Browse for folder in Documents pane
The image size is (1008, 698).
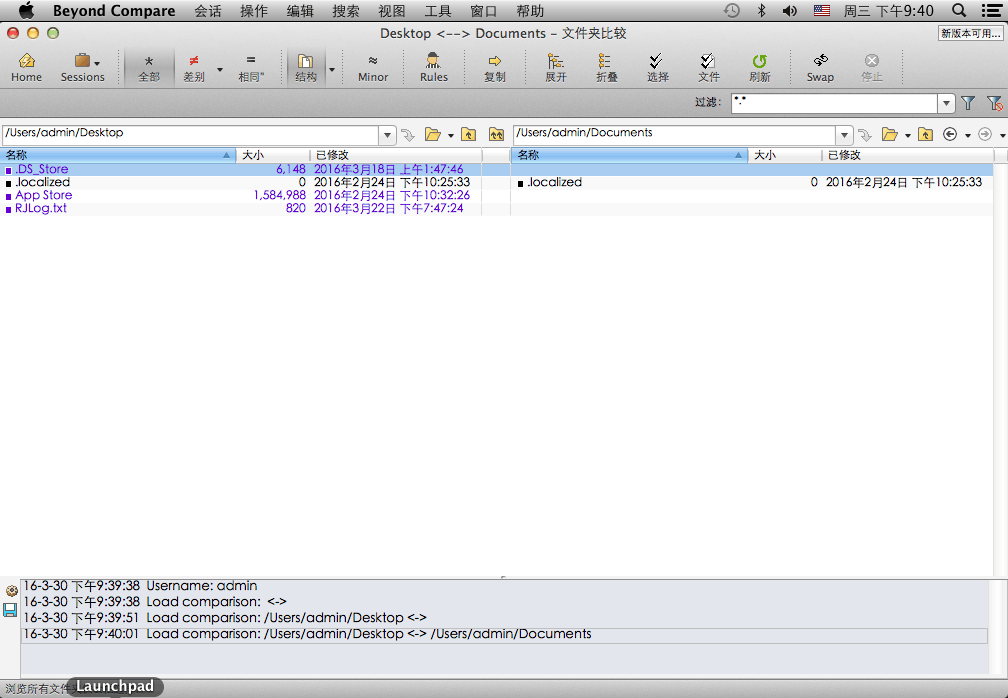click(890, 135)
